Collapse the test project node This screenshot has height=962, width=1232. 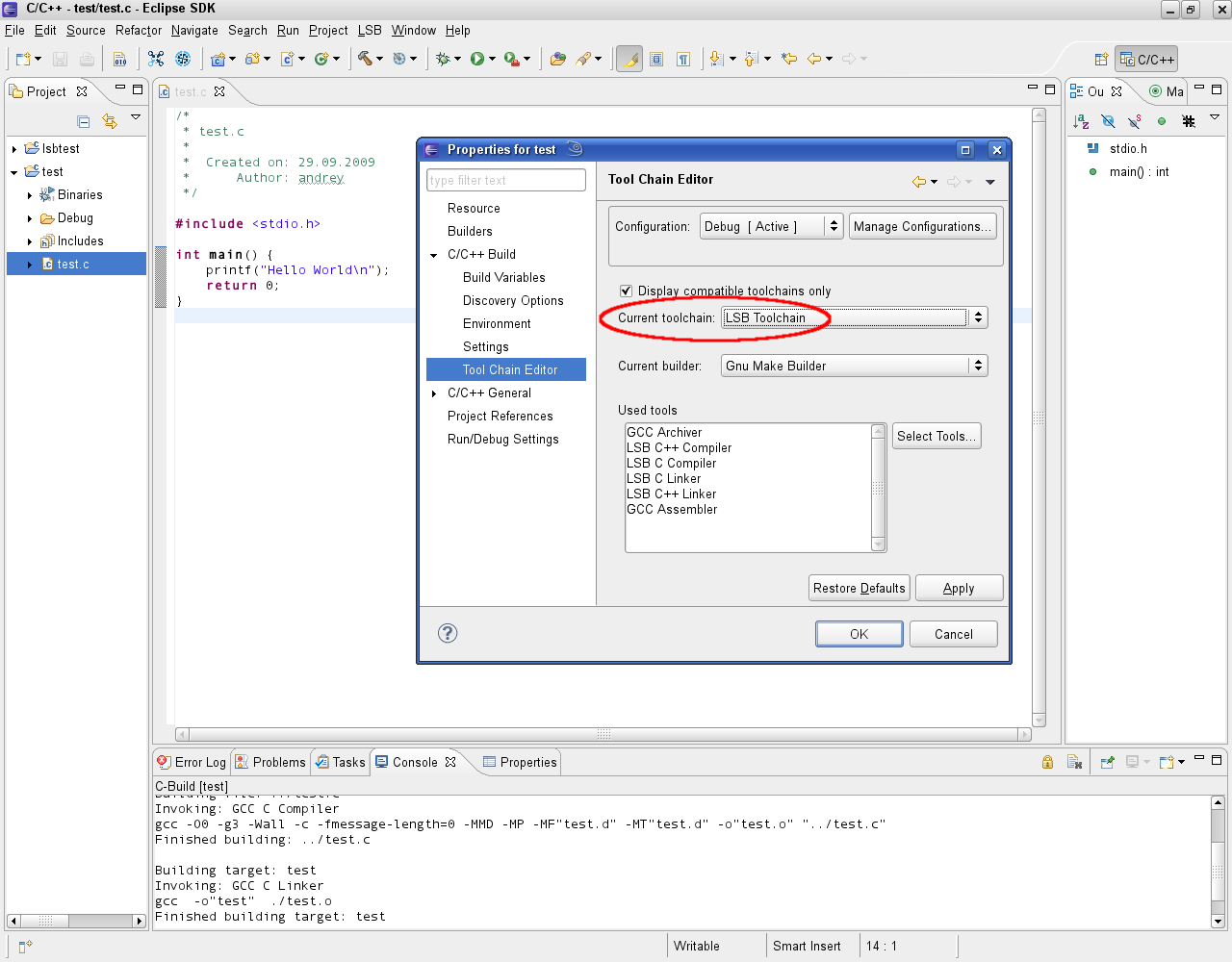(x=14, y=172)
